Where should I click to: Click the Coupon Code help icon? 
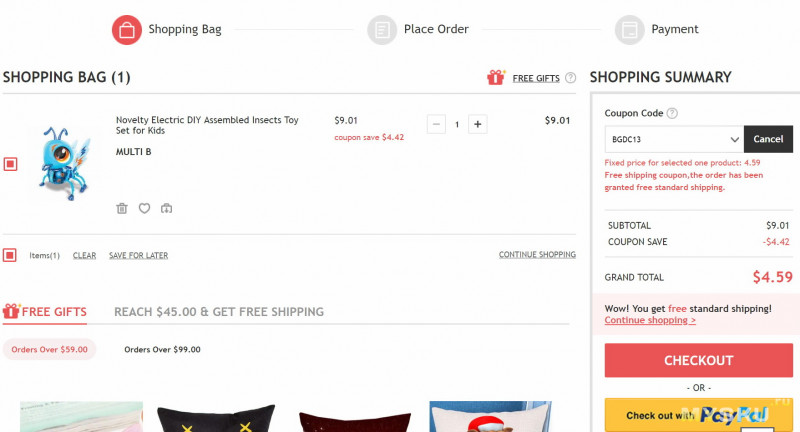pyautogui.click(x=672, y=113)
